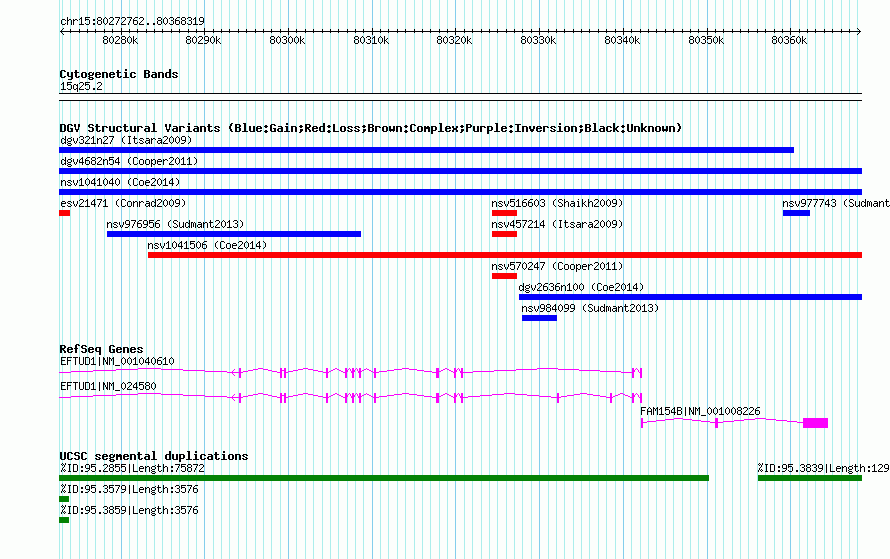Open the dgv2636n100 (Coe2014) label

tap(582, 287)
